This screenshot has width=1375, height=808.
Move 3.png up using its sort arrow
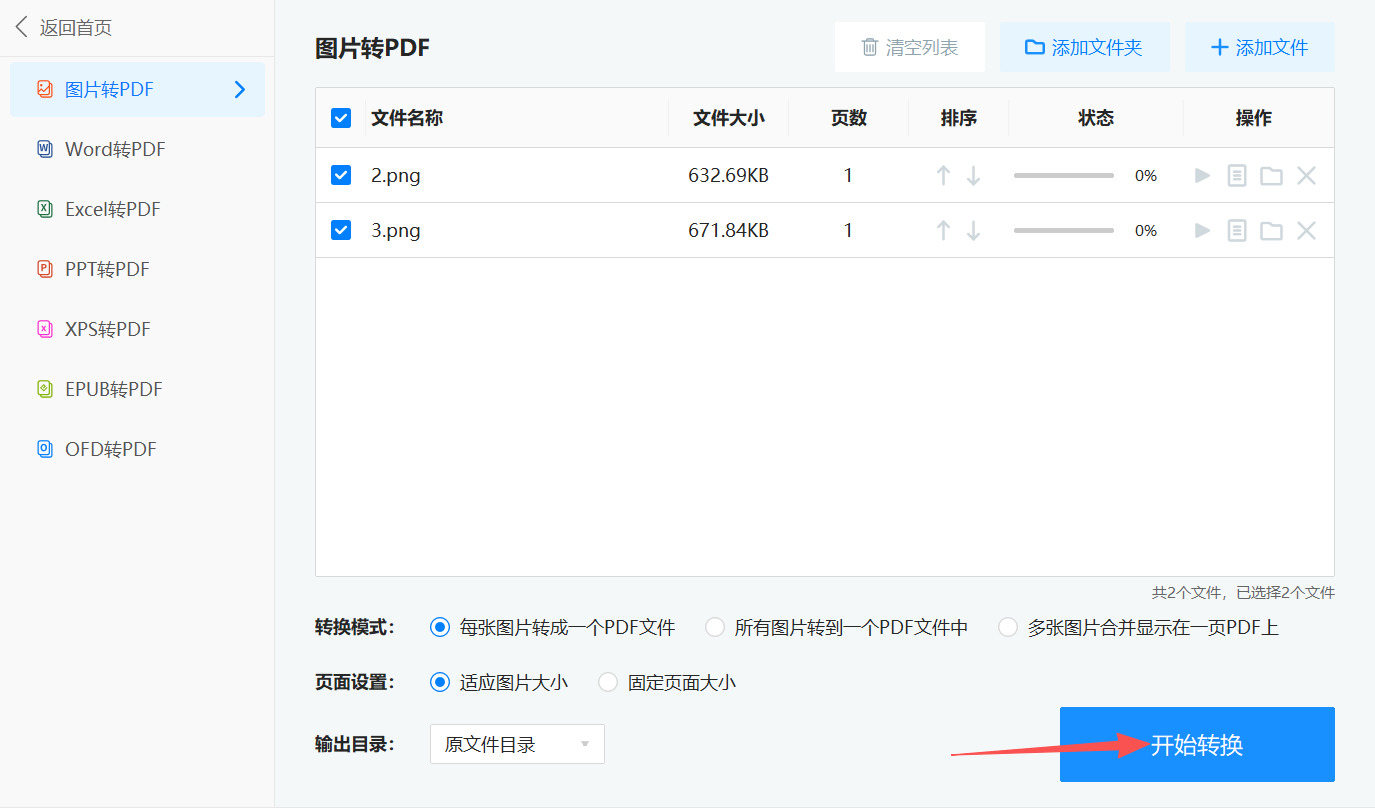coord(943,230)
